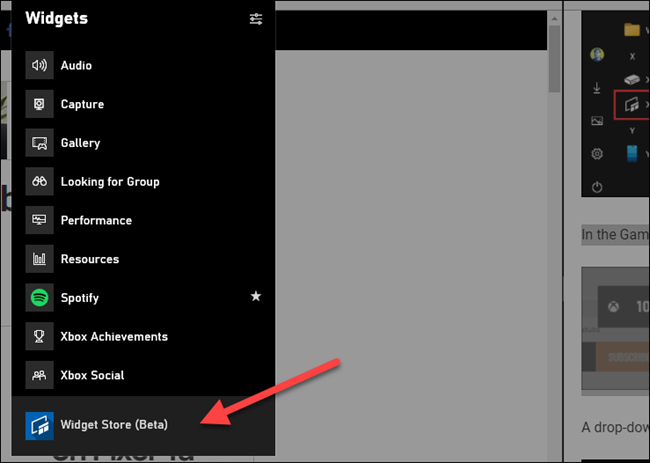Open Widget Store (Beta)
This screenshot has height=463, width=650.
tap(113, 425)
